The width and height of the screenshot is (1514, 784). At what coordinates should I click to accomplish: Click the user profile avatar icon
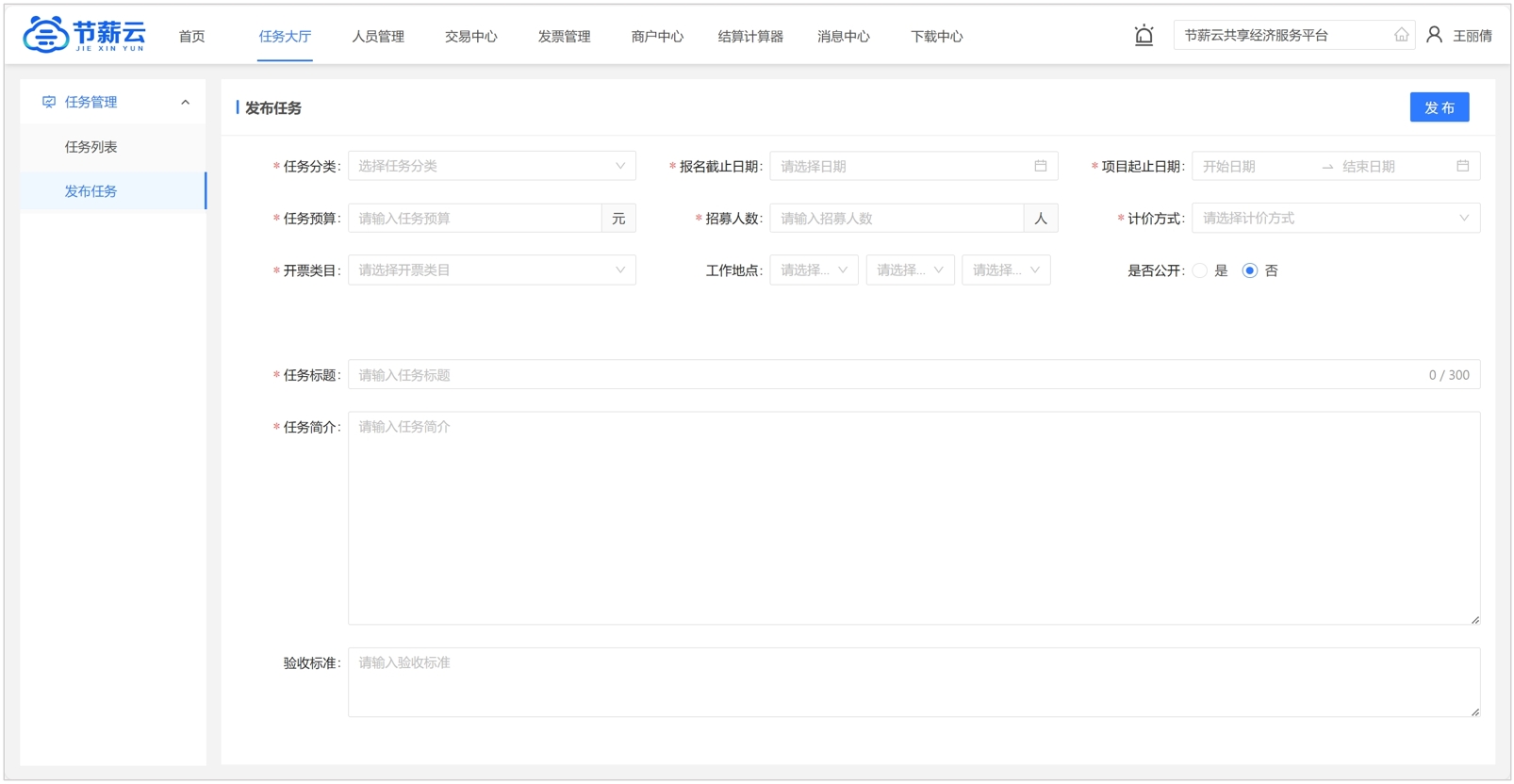point(1434,35)
